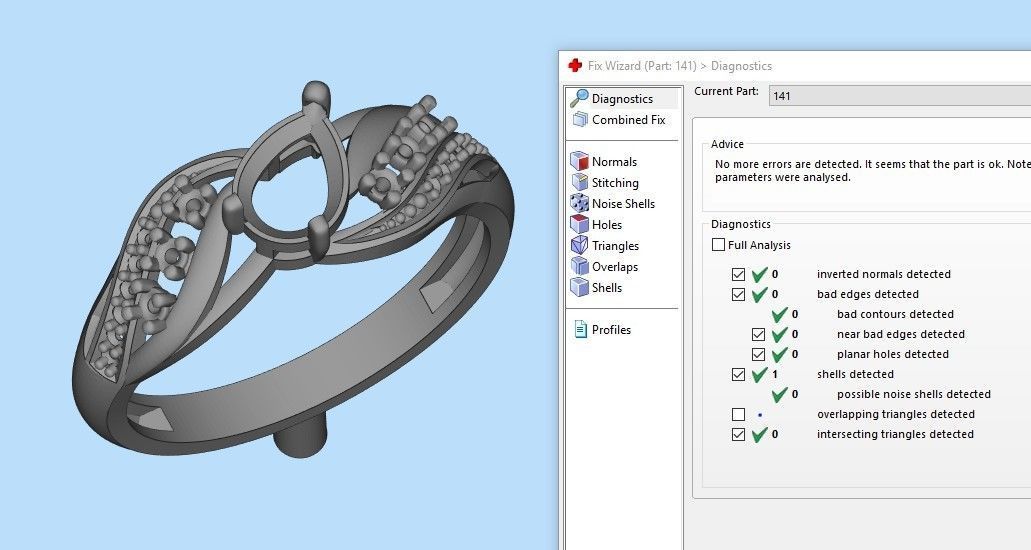The width and height of the screenshot is (1031, 550).
Task: Go to the Noise Shells page
Action: click(x=623, y=204)
